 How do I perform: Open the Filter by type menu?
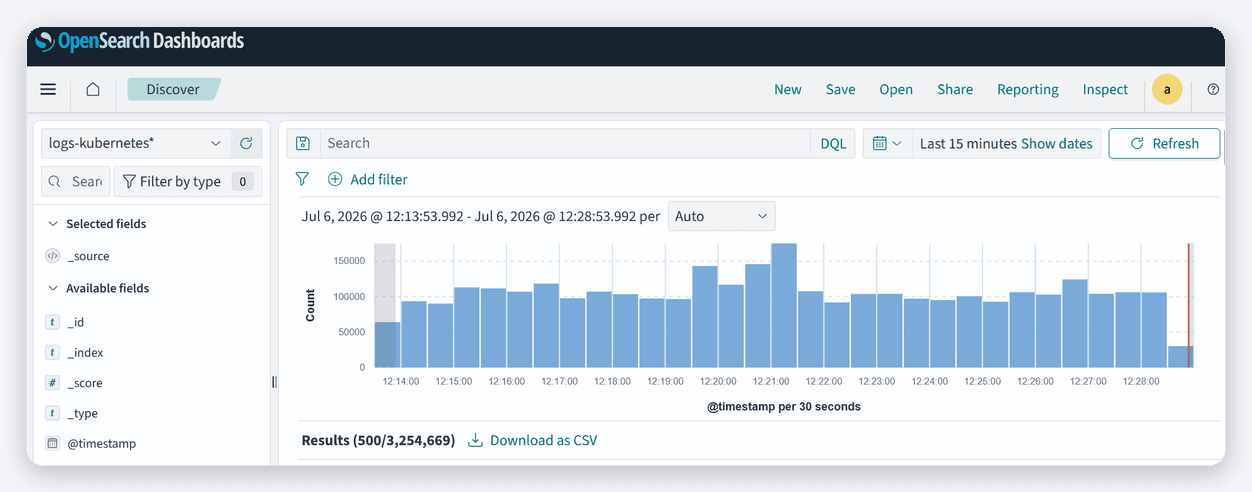coord(188,181)
